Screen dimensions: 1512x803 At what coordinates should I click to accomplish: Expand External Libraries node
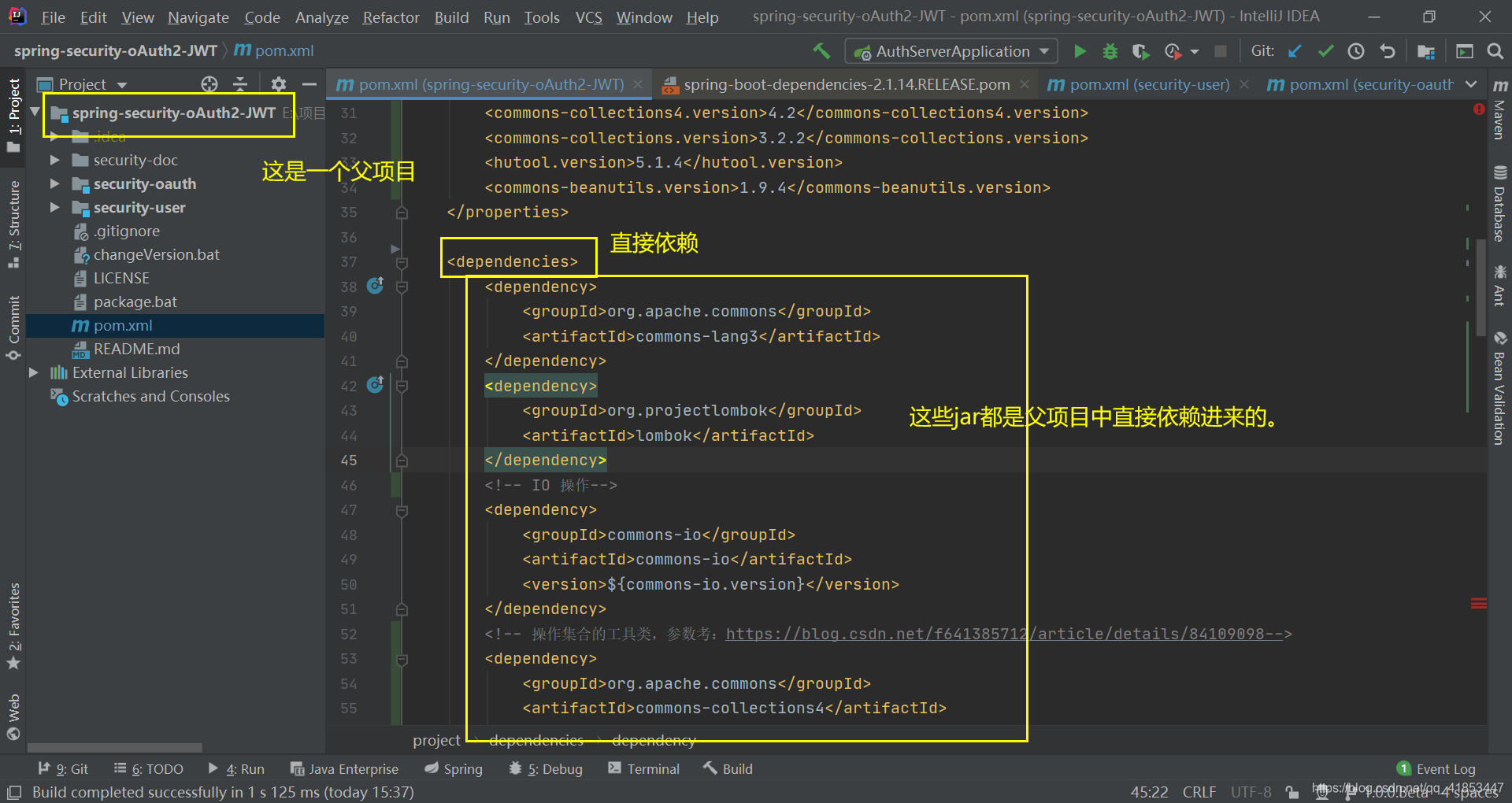tap(33, 372)
